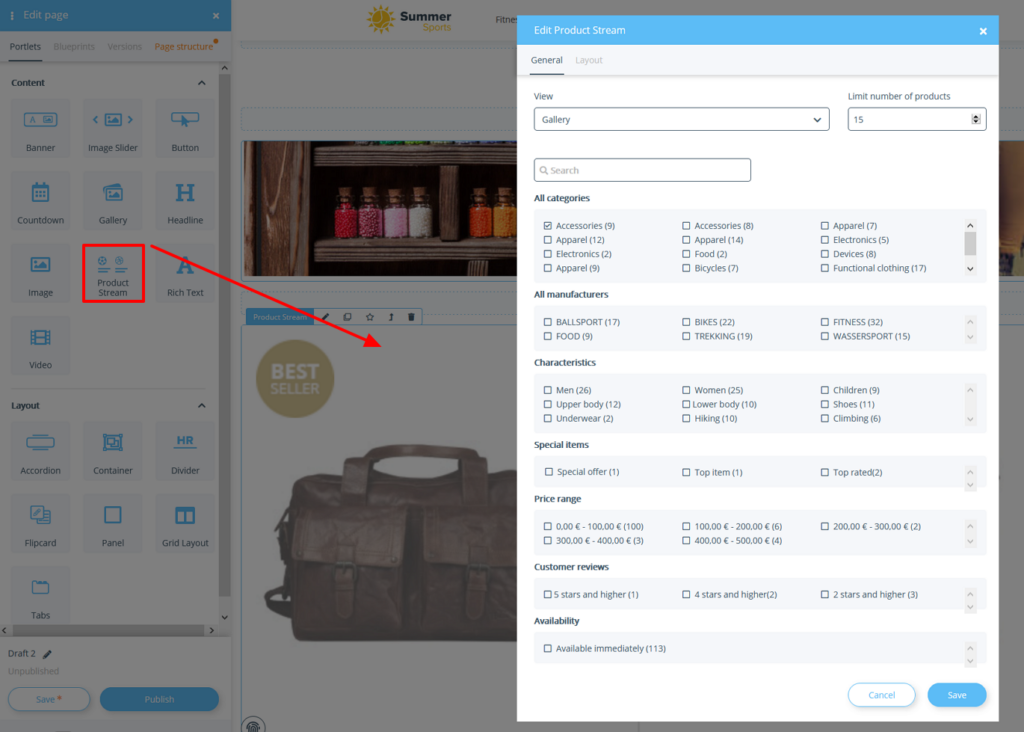Collapse the Layout portlets section
Image resolution: width=1024 pixels, height=732 pixels.
point(204,405)
